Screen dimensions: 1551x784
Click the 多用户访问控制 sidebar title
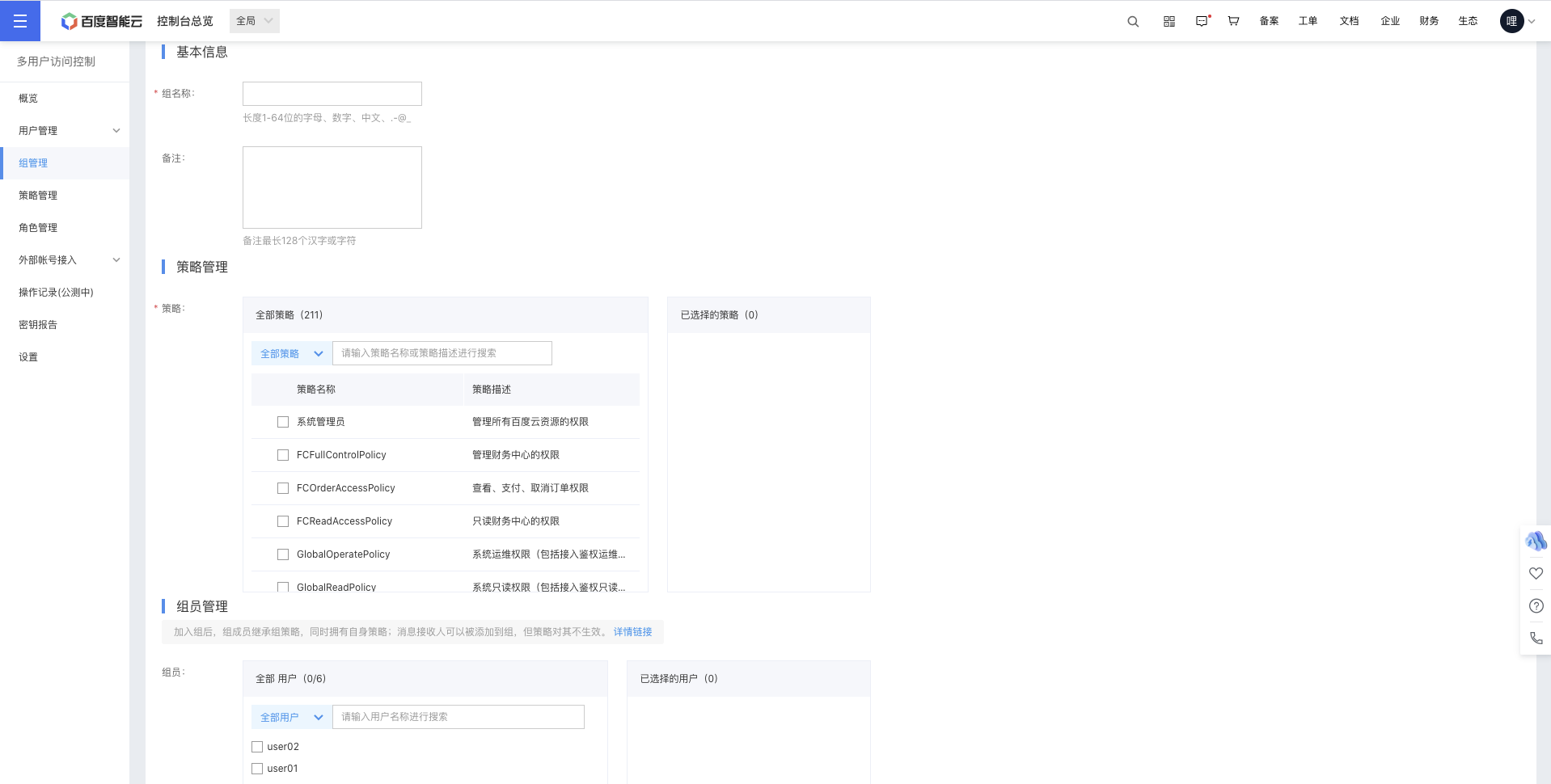coord(56,61)
